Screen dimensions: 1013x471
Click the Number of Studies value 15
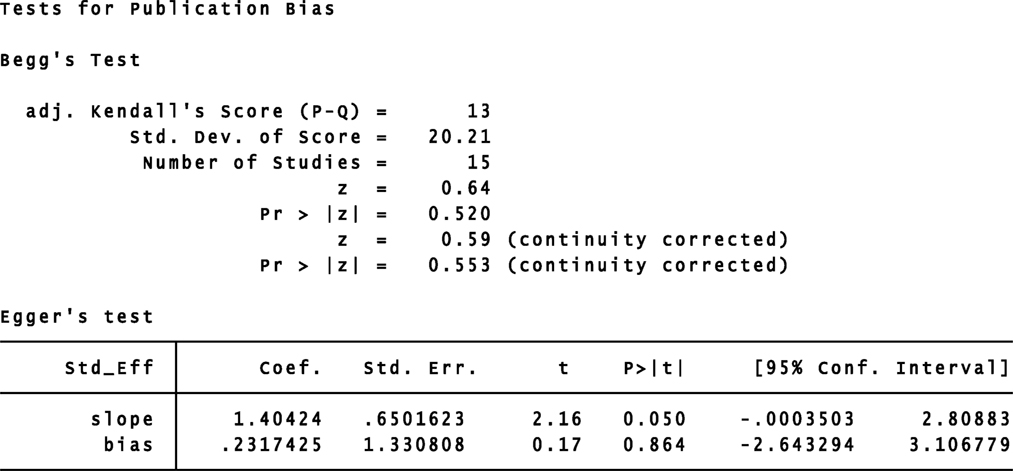pos(478,162)
